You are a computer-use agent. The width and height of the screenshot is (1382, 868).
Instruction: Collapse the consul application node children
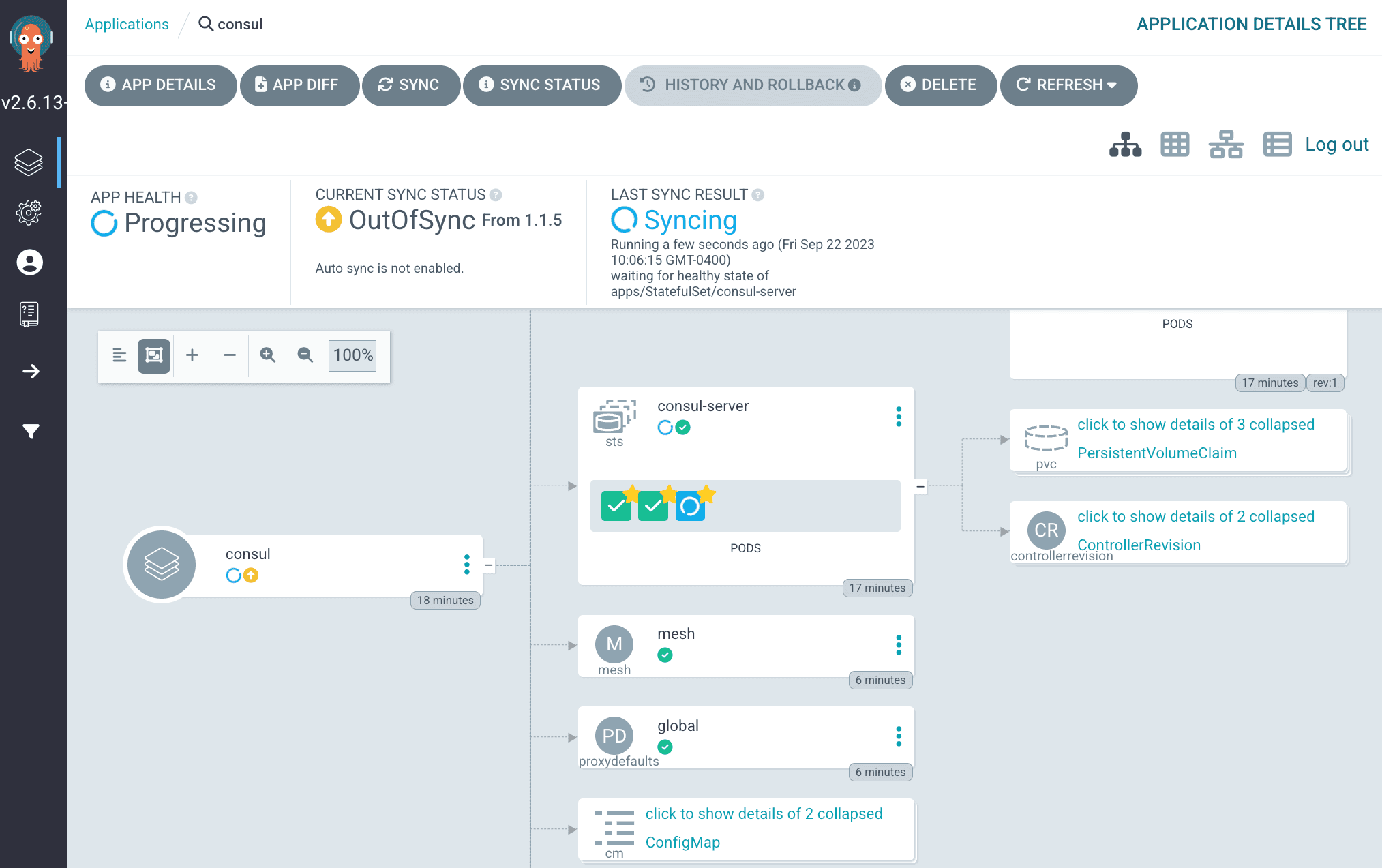coord(488,565)
